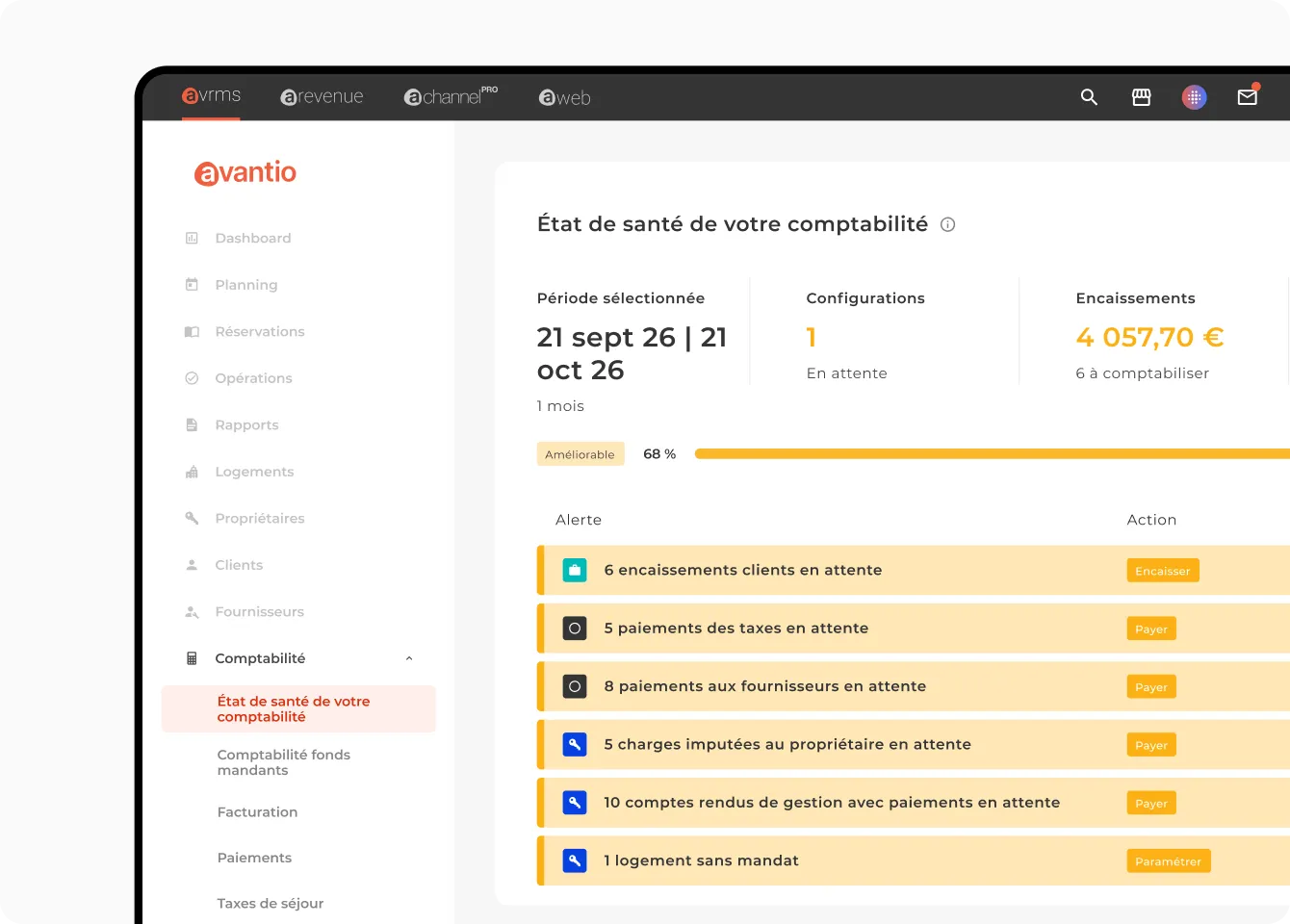
Task: Click Payer for paiements aux fournisseurs
Action: 1151,687
